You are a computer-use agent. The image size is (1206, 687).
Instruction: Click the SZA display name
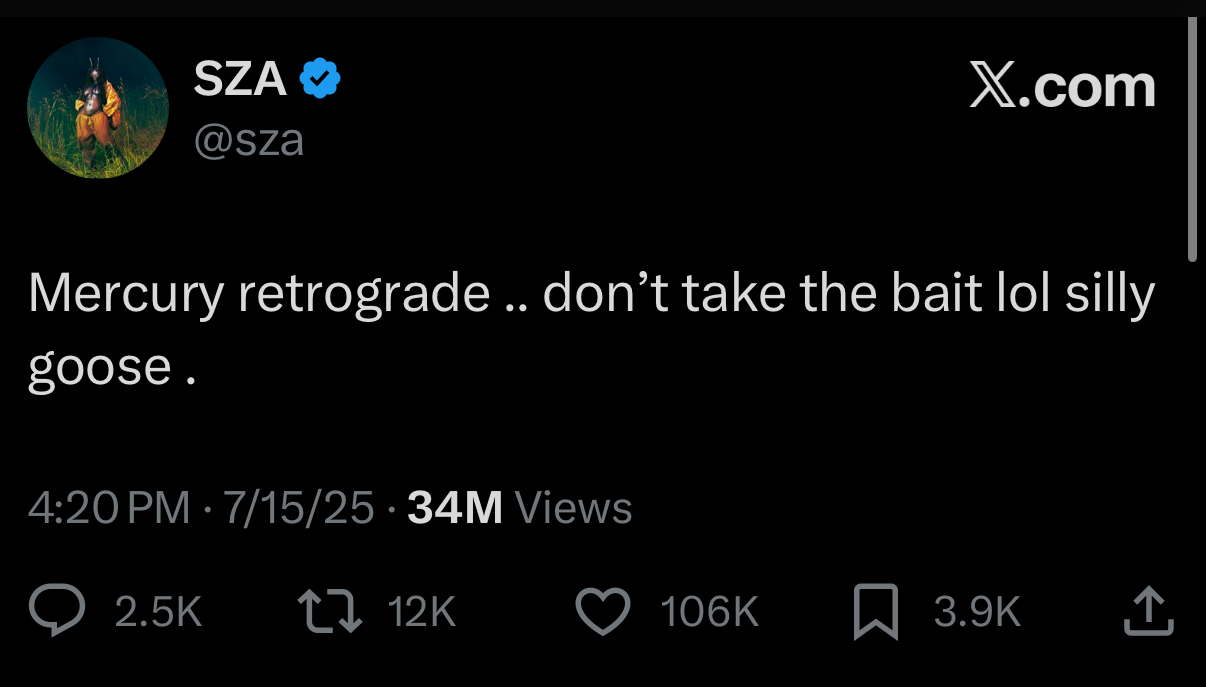240,79
